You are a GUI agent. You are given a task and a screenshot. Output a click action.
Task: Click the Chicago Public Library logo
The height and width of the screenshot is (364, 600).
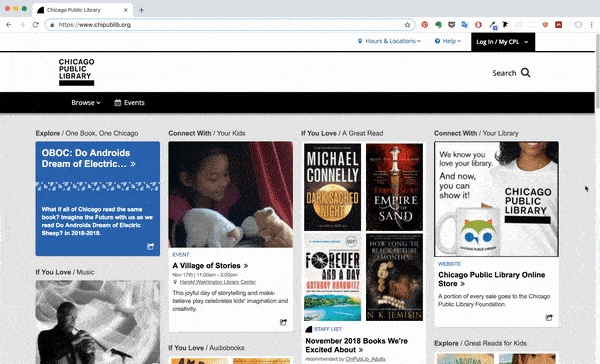point(77,72)
